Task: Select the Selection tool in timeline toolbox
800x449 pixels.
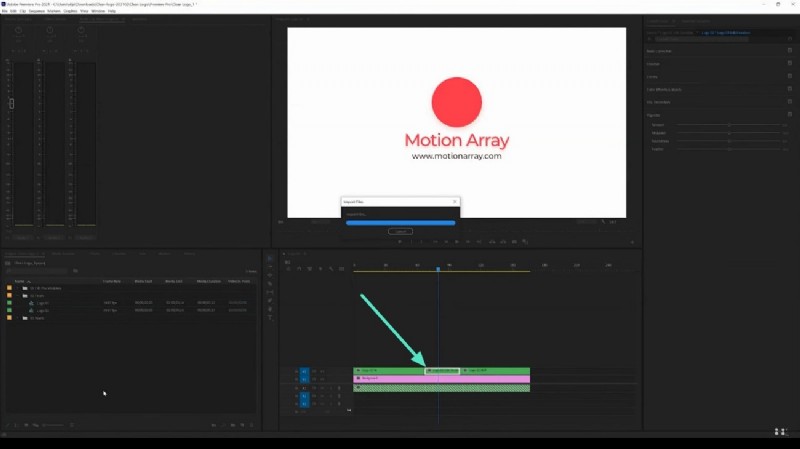Action: [270, 258]
